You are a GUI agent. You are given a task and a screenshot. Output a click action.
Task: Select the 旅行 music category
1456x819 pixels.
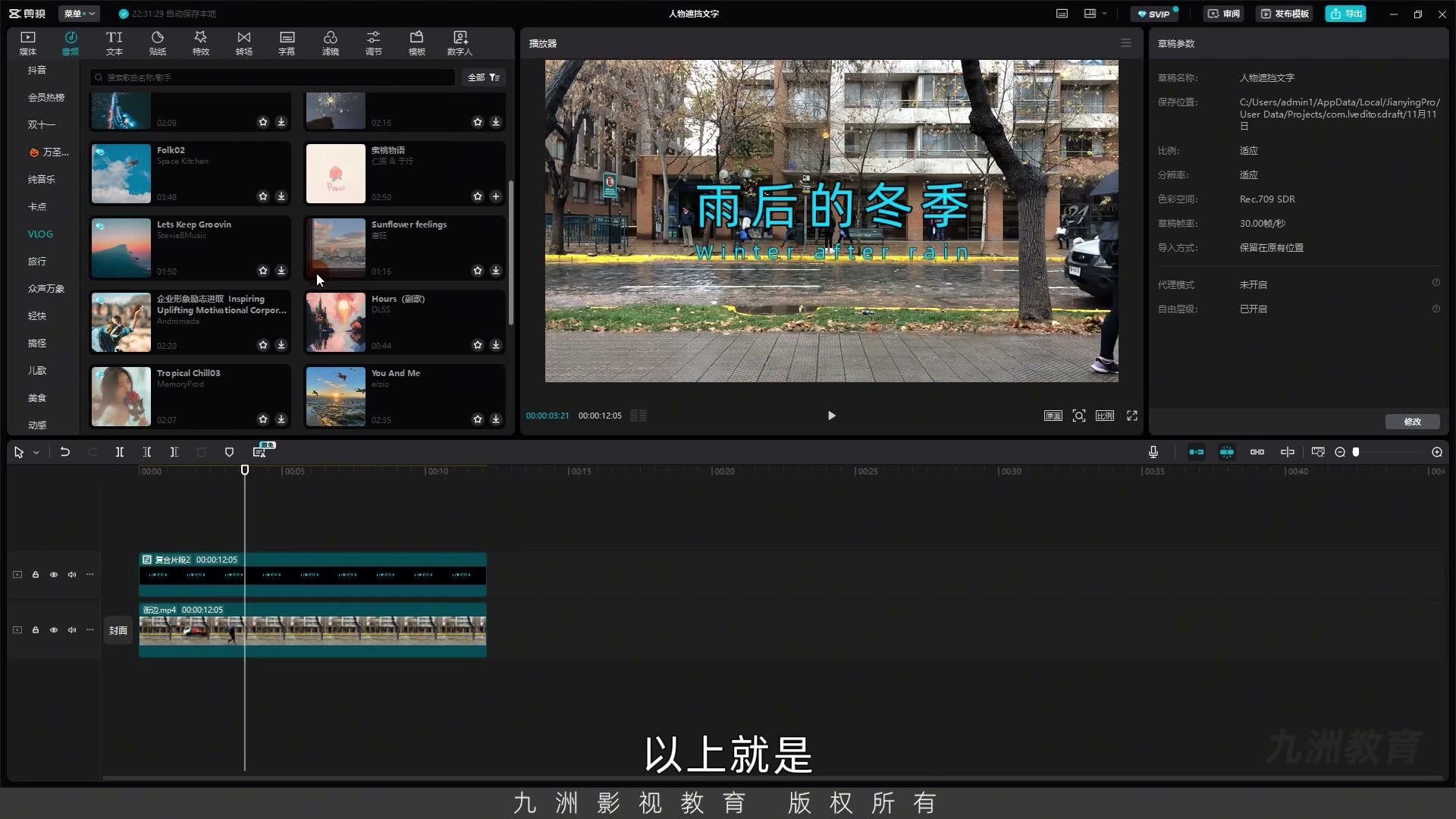pyautogui.click(x=36, y=261)
